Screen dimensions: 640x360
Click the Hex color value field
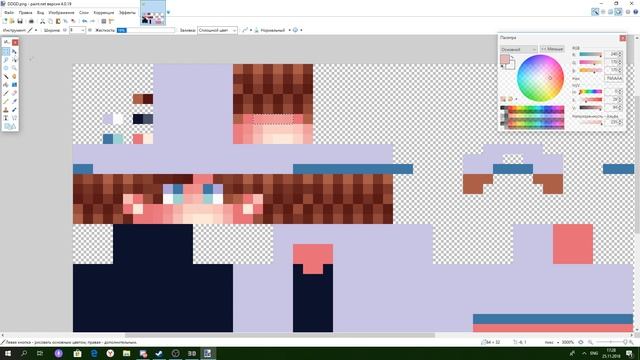[613, 78]
